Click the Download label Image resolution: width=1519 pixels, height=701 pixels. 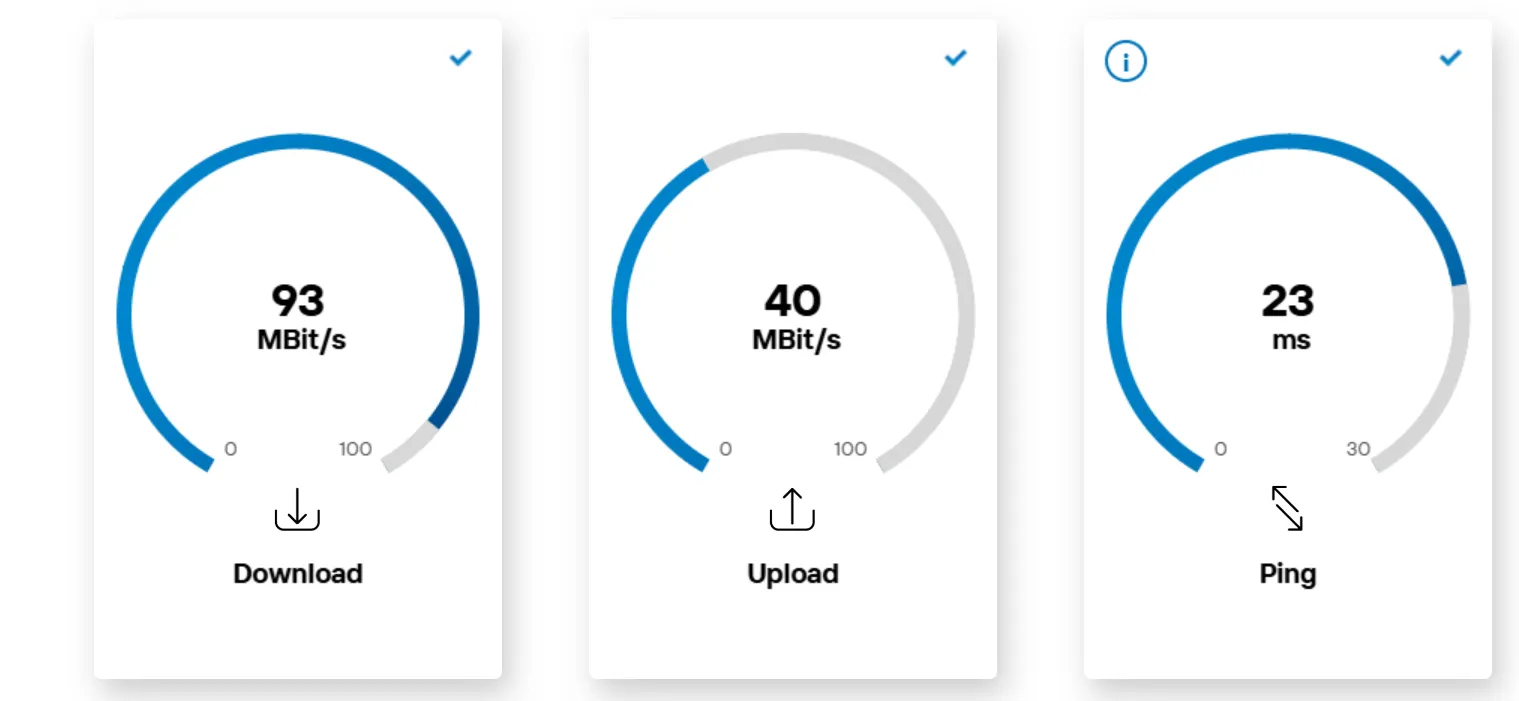click(x=297, y=574)
